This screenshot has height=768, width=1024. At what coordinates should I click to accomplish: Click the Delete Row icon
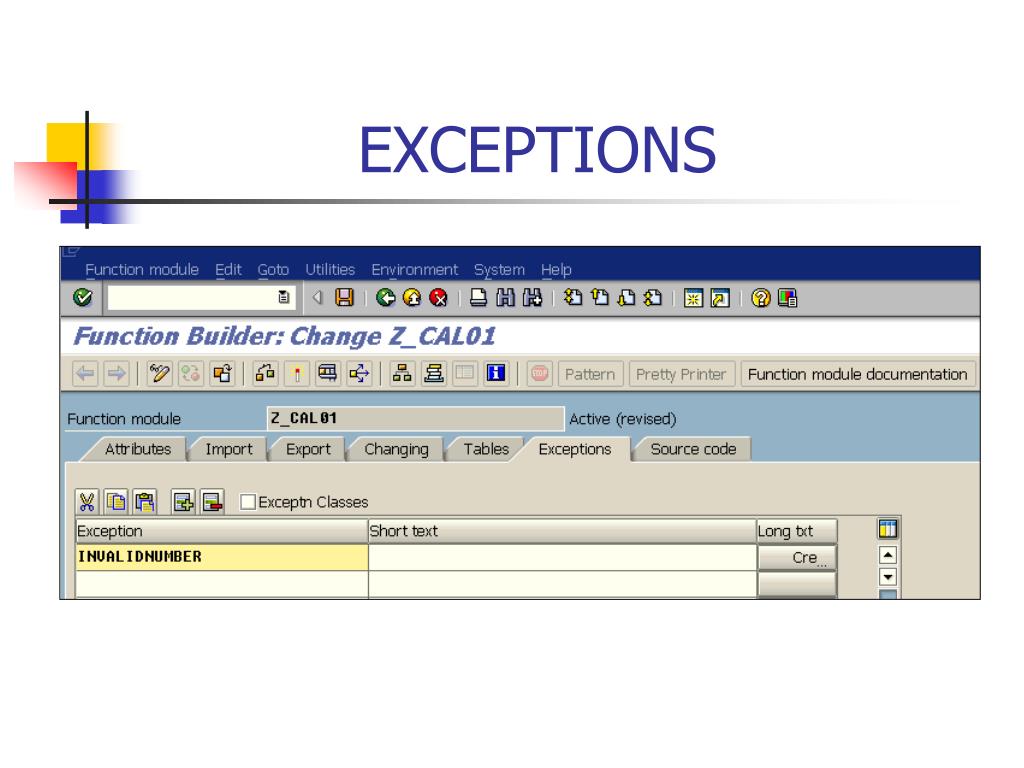click(213, 502)
